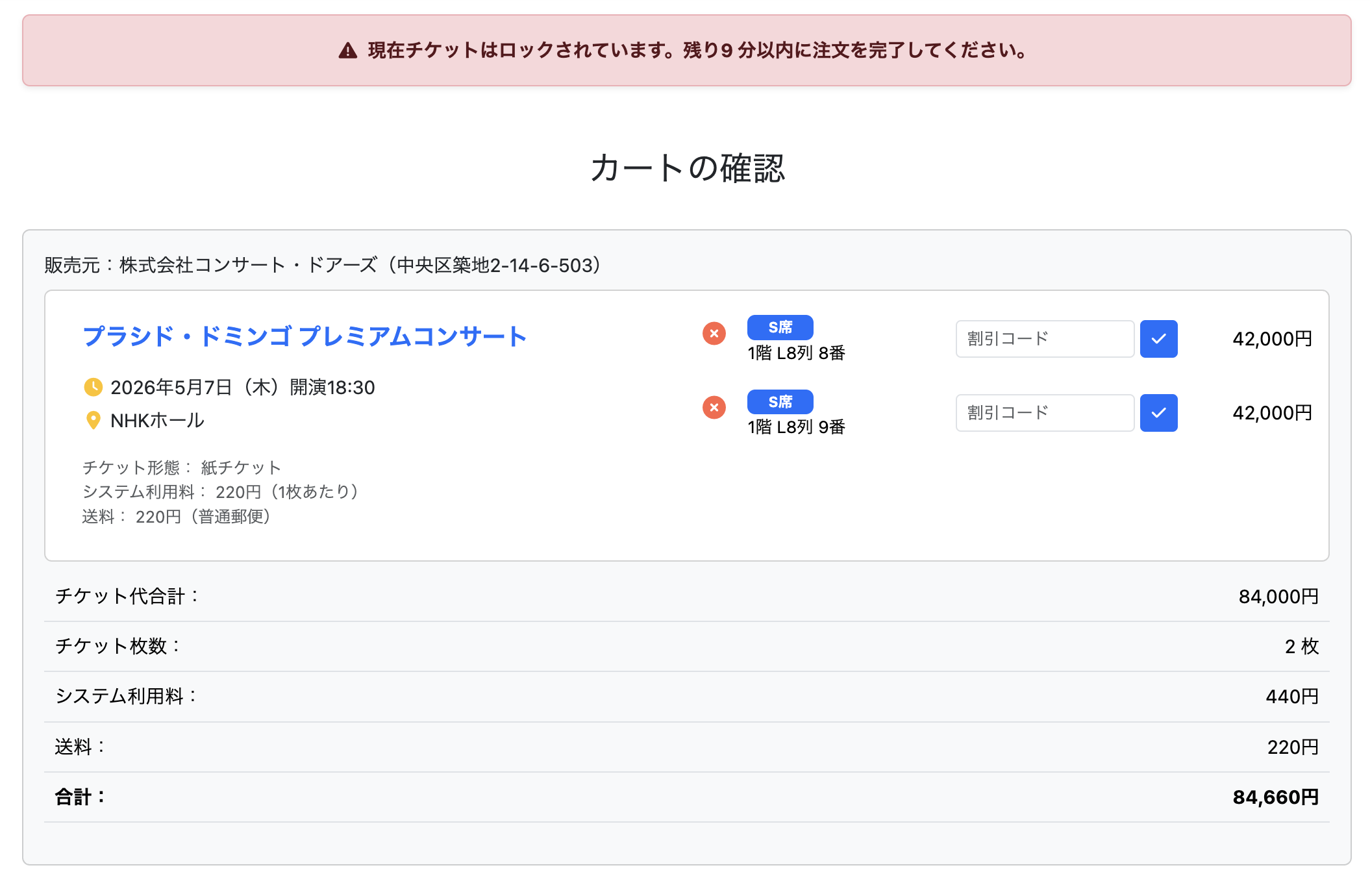Click the lock warning message banner
The height and width of the screenshot is (896, 1370).
click(x=685, y=51)
